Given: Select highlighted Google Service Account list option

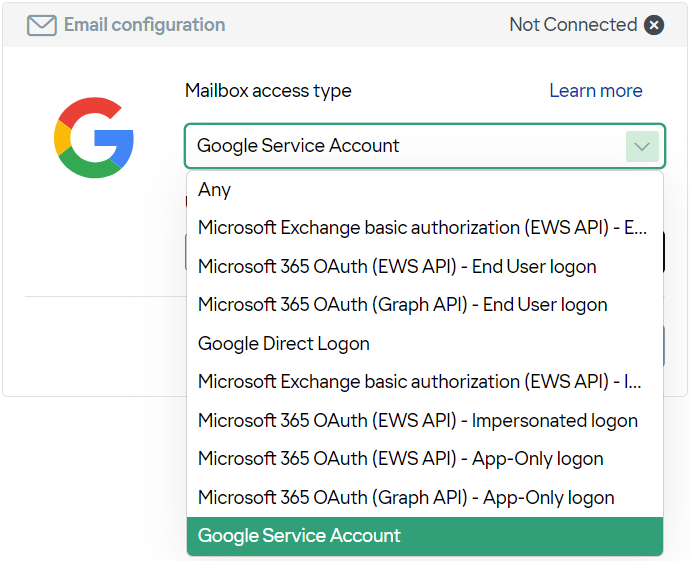Looking at the screenshot, I should pyautogui.click(x=425, y=536).
